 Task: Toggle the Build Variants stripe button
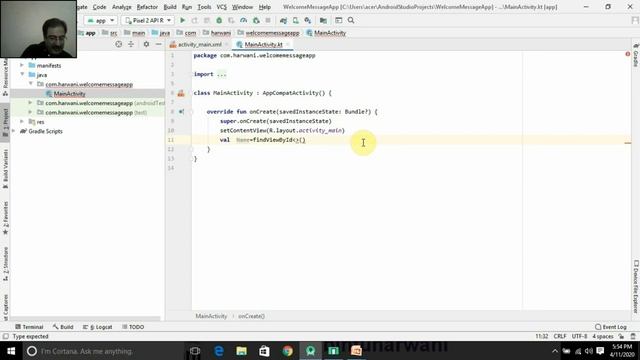[5, 169]
